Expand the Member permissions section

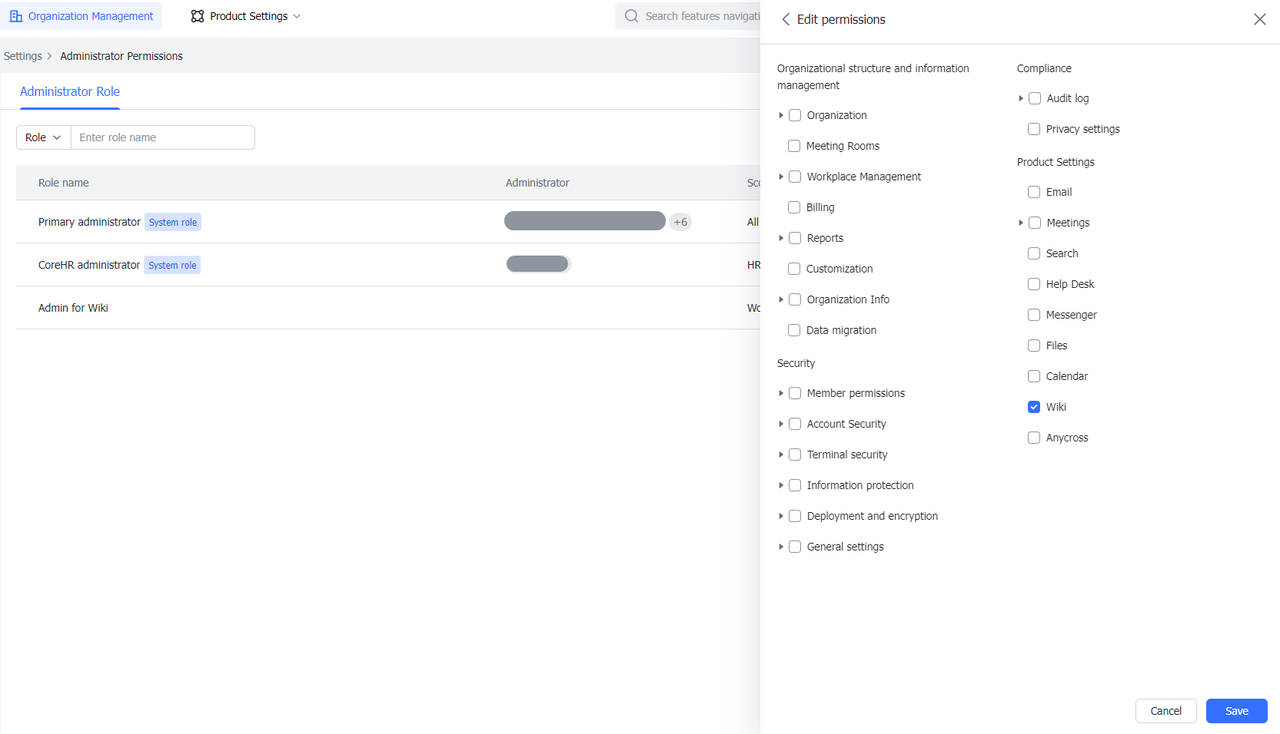[781, 392]
